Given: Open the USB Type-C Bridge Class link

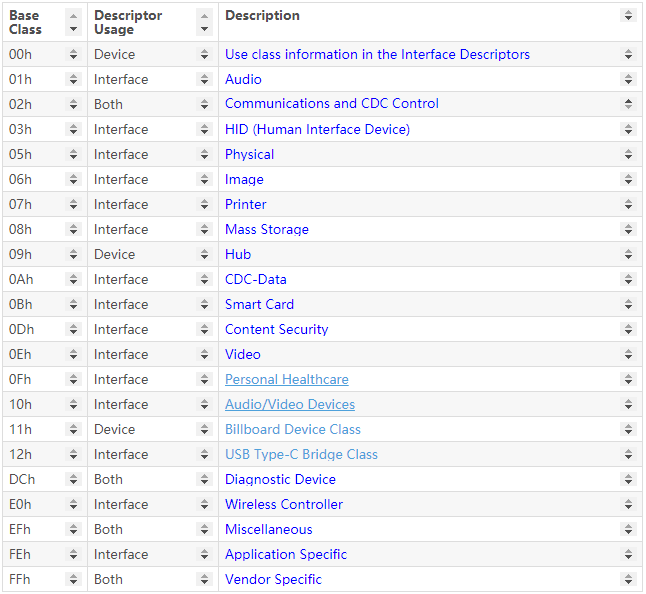Looking at the screenshot, I should click(301, 454).
